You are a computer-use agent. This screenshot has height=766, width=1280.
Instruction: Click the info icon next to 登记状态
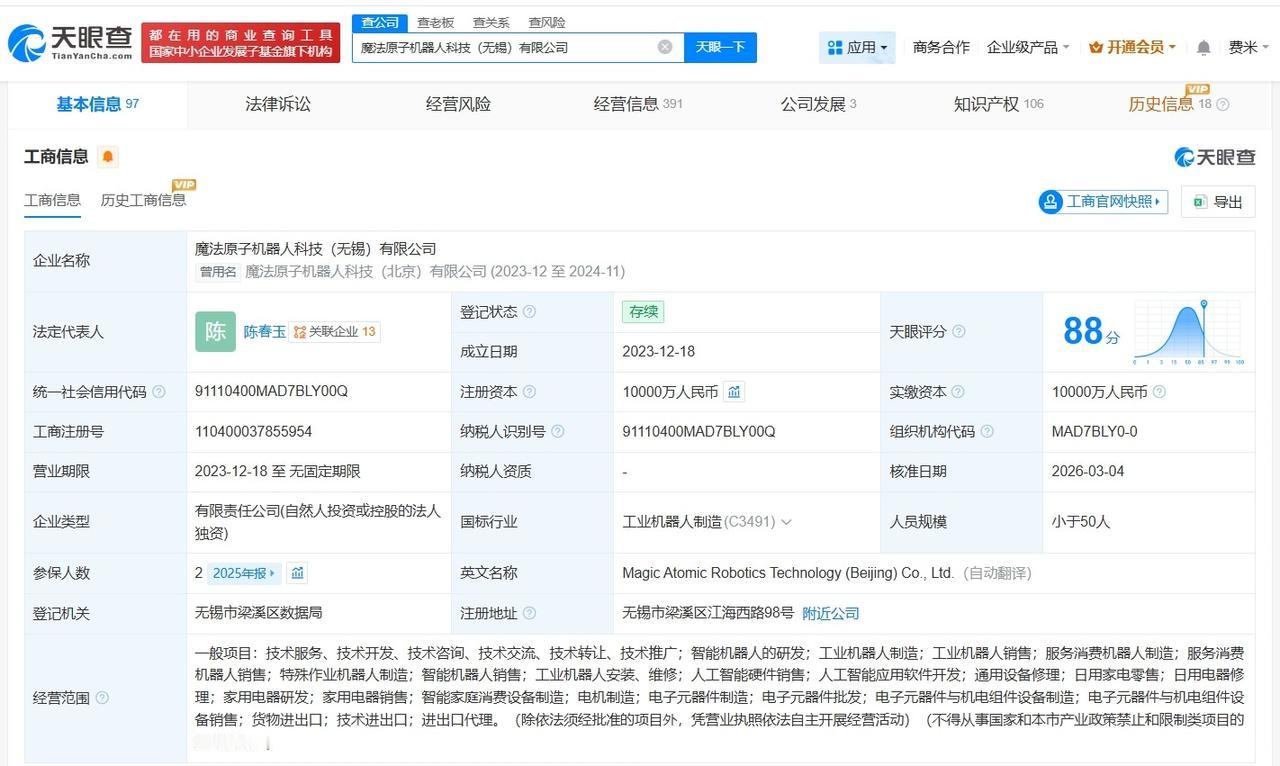click(529, 312)
